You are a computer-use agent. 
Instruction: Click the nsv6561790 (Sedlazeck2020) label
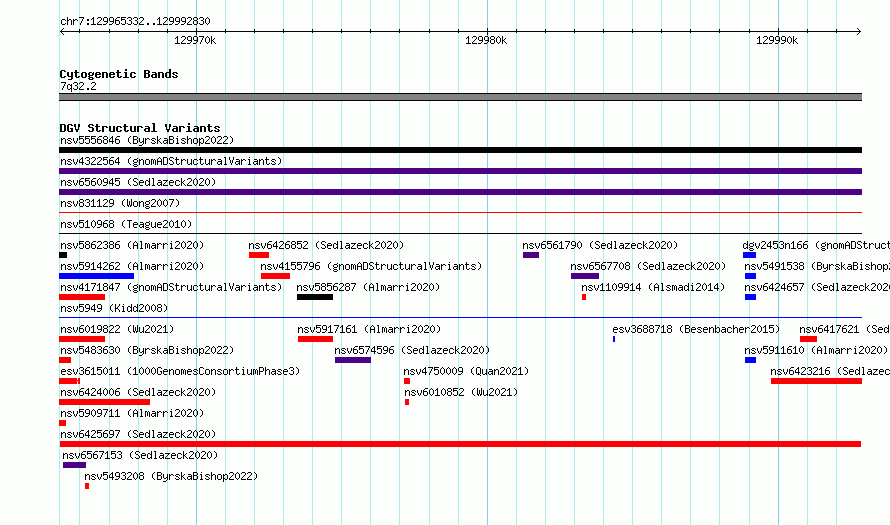600,245
